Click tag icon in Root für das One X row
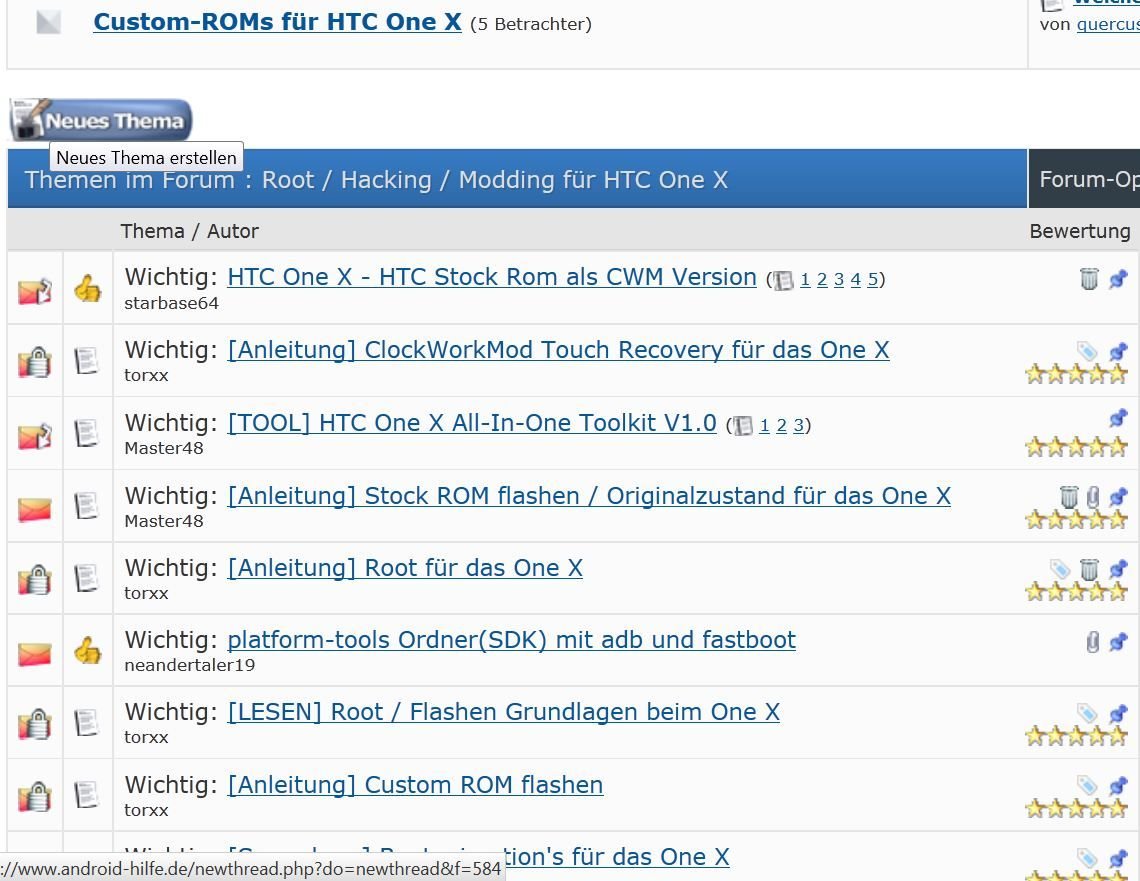The width and height of the screenshot is (1140, 881). click(1060, 568)
